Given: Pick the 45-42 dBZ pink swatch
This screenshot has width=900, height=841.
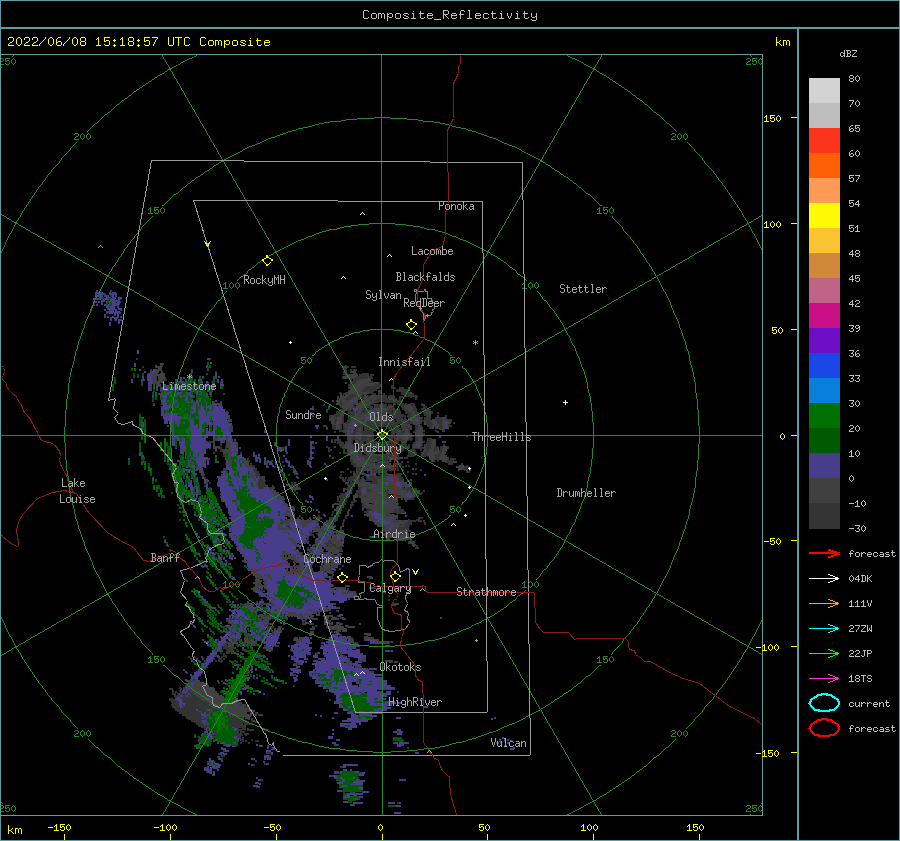Looking at the screenshot, I should coord(824,290).
